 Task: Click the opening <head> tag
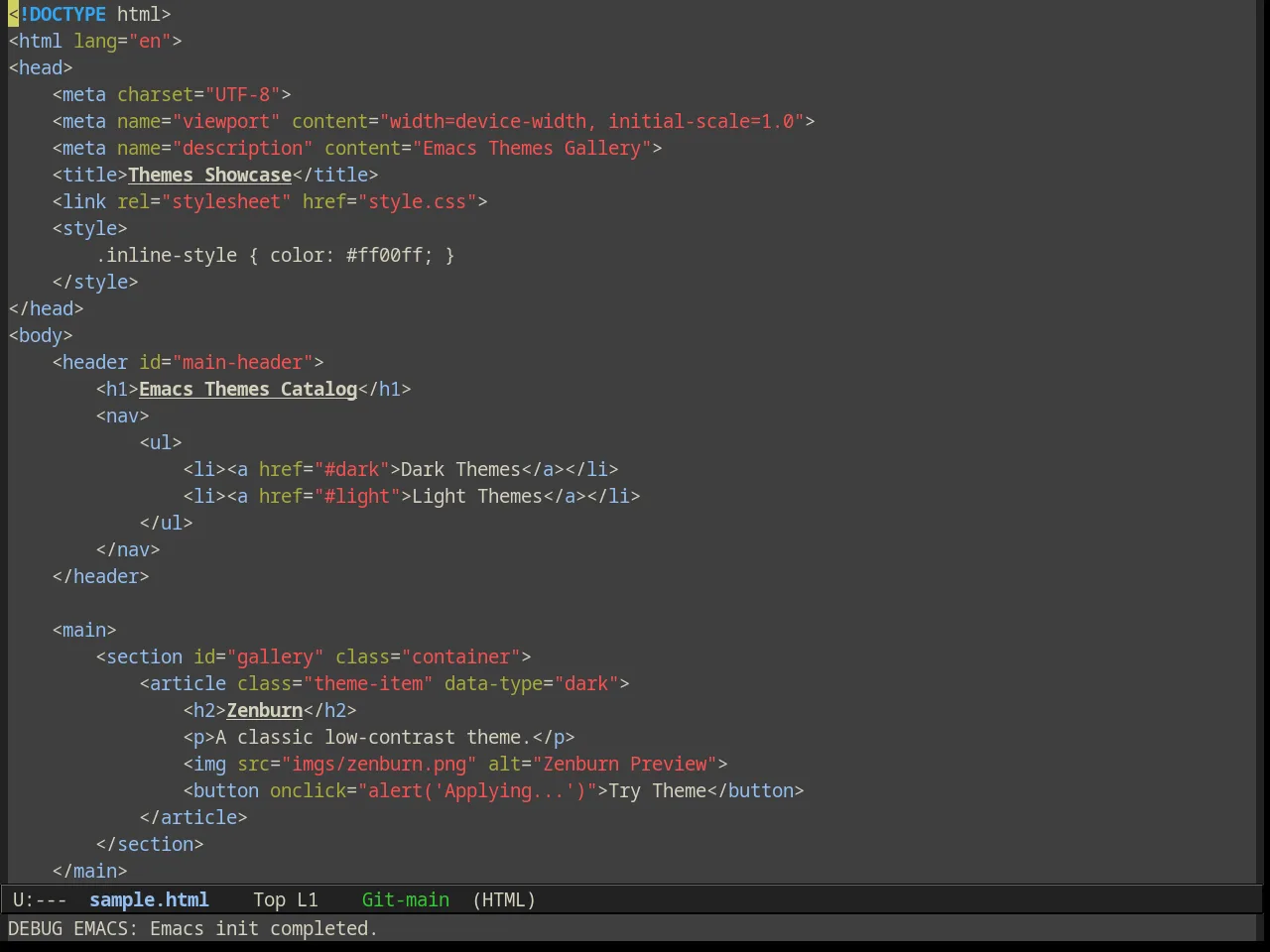pyautogui.click(x=41, y=67)
